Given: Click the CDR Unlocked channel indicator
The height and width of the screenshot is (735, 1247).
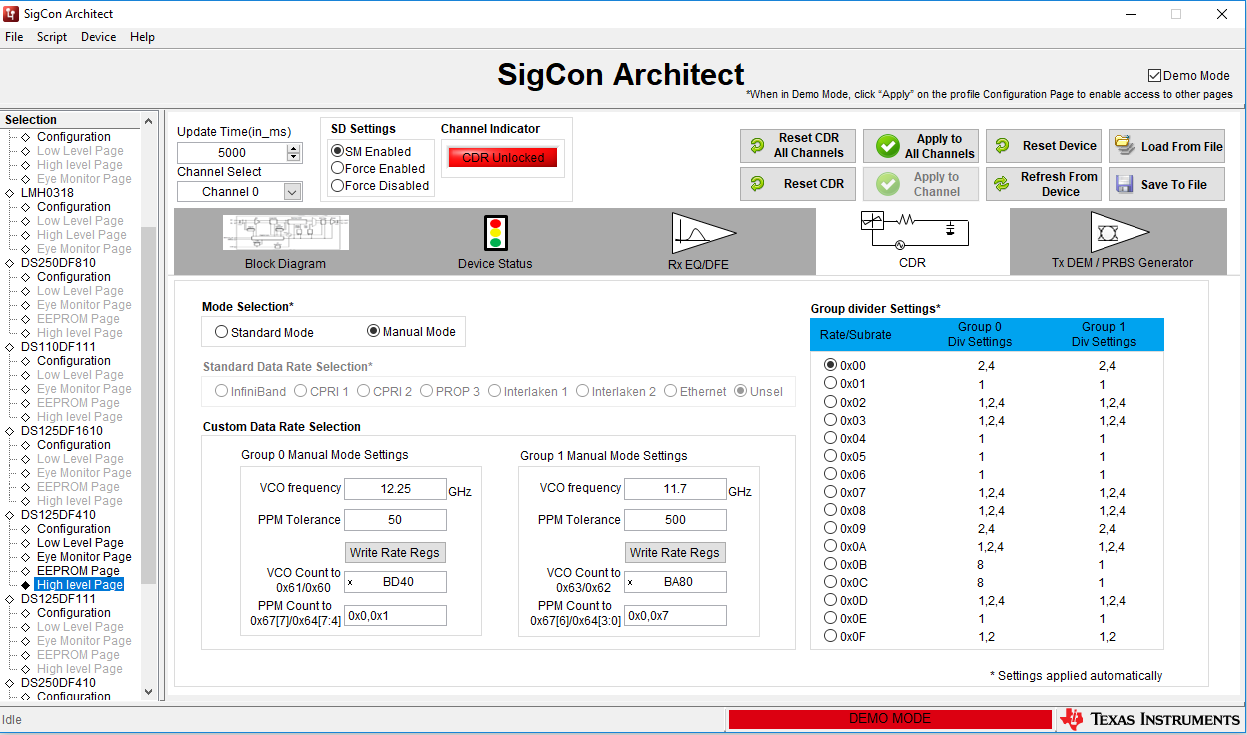Looking at the screenshot, I should pyautogui.click(x=503, y=158).
